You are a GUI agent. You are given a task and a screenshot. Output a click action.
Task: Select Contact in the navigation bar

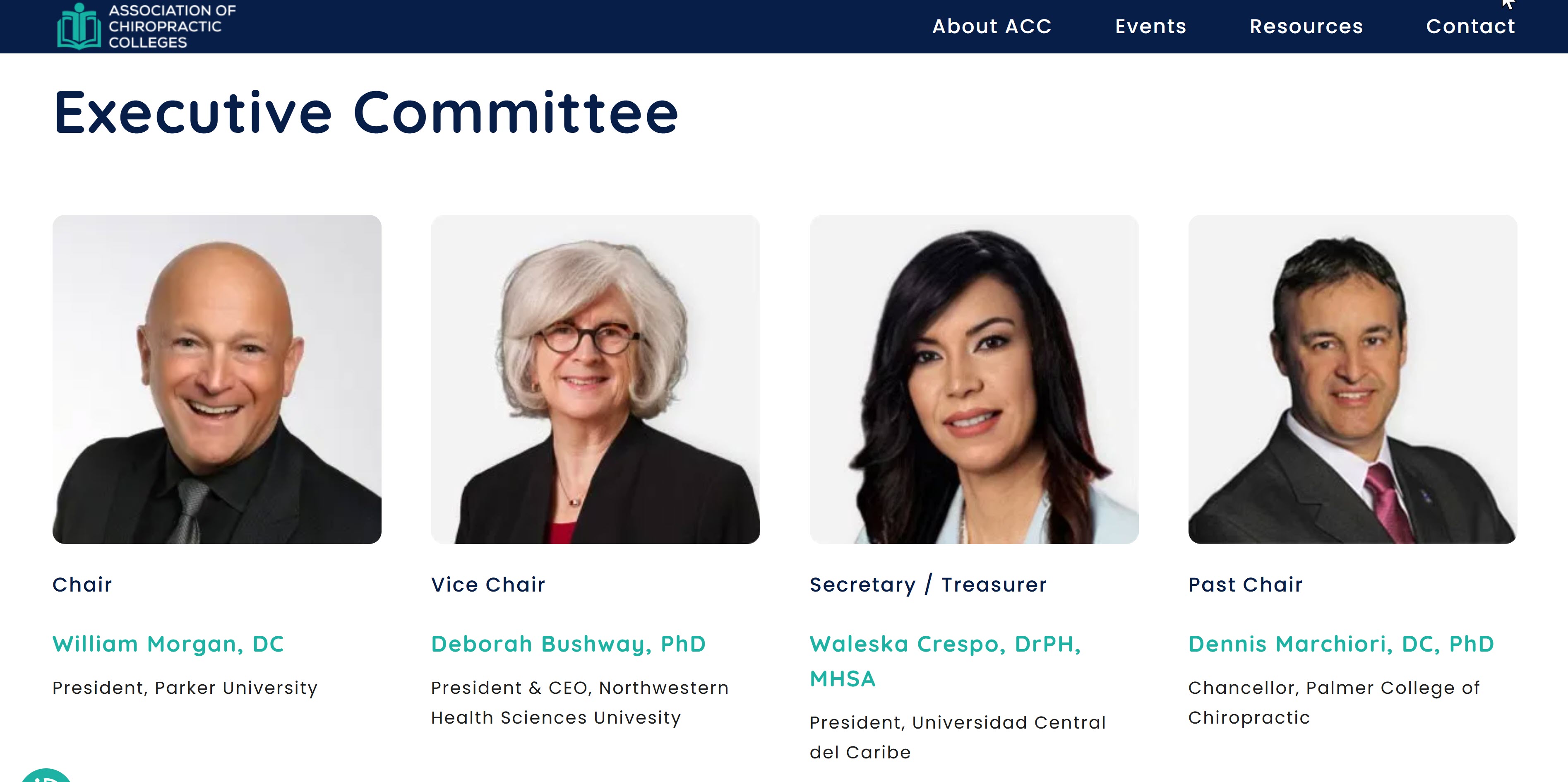(x=1470, y=26)
